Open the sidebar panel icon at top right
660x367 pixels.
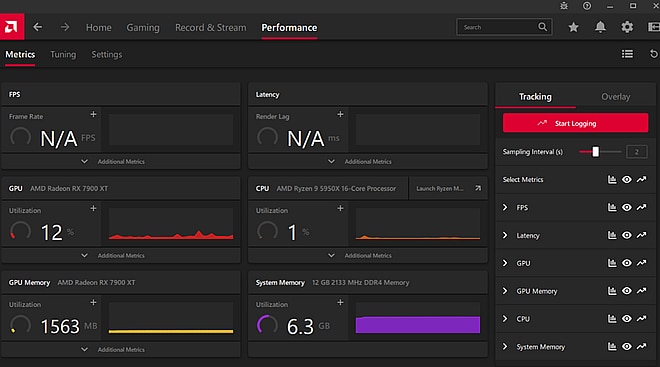(x=654, y=27)
